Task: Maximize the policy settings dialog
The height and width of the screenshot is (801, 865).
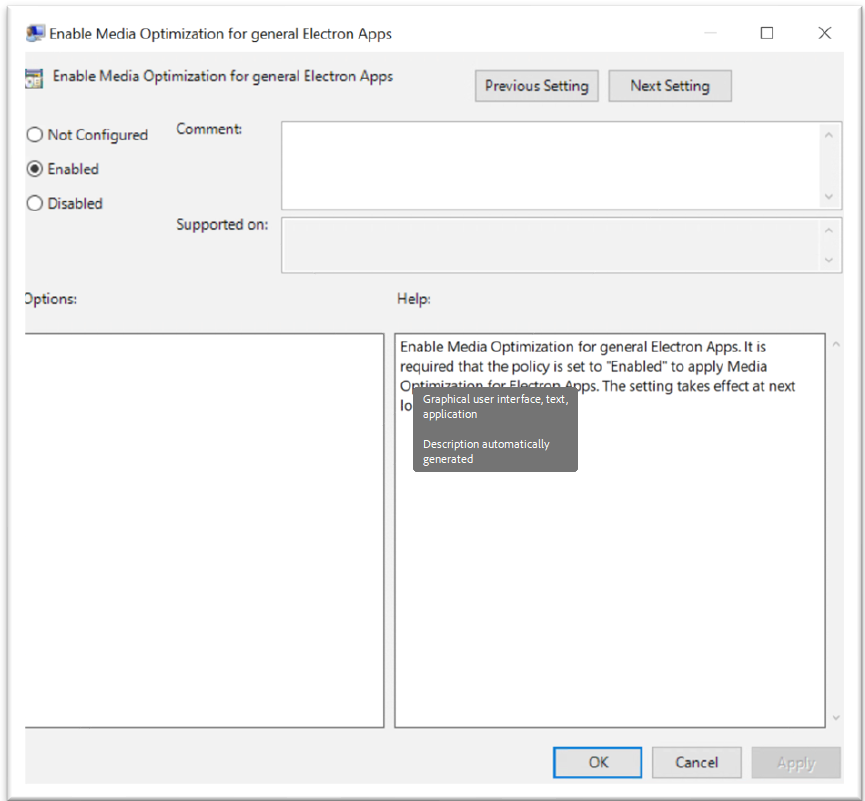Action: coord(767,33)
